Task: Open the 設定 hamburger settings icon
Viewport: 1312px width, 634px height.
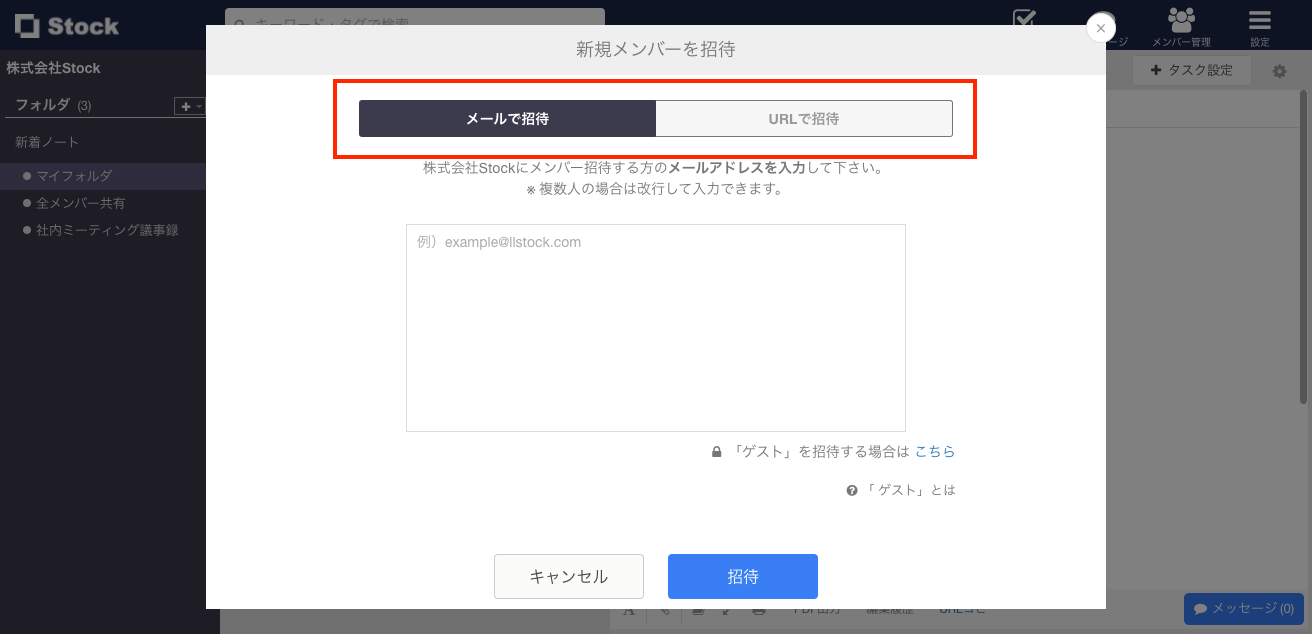Action: [1260, 20]
